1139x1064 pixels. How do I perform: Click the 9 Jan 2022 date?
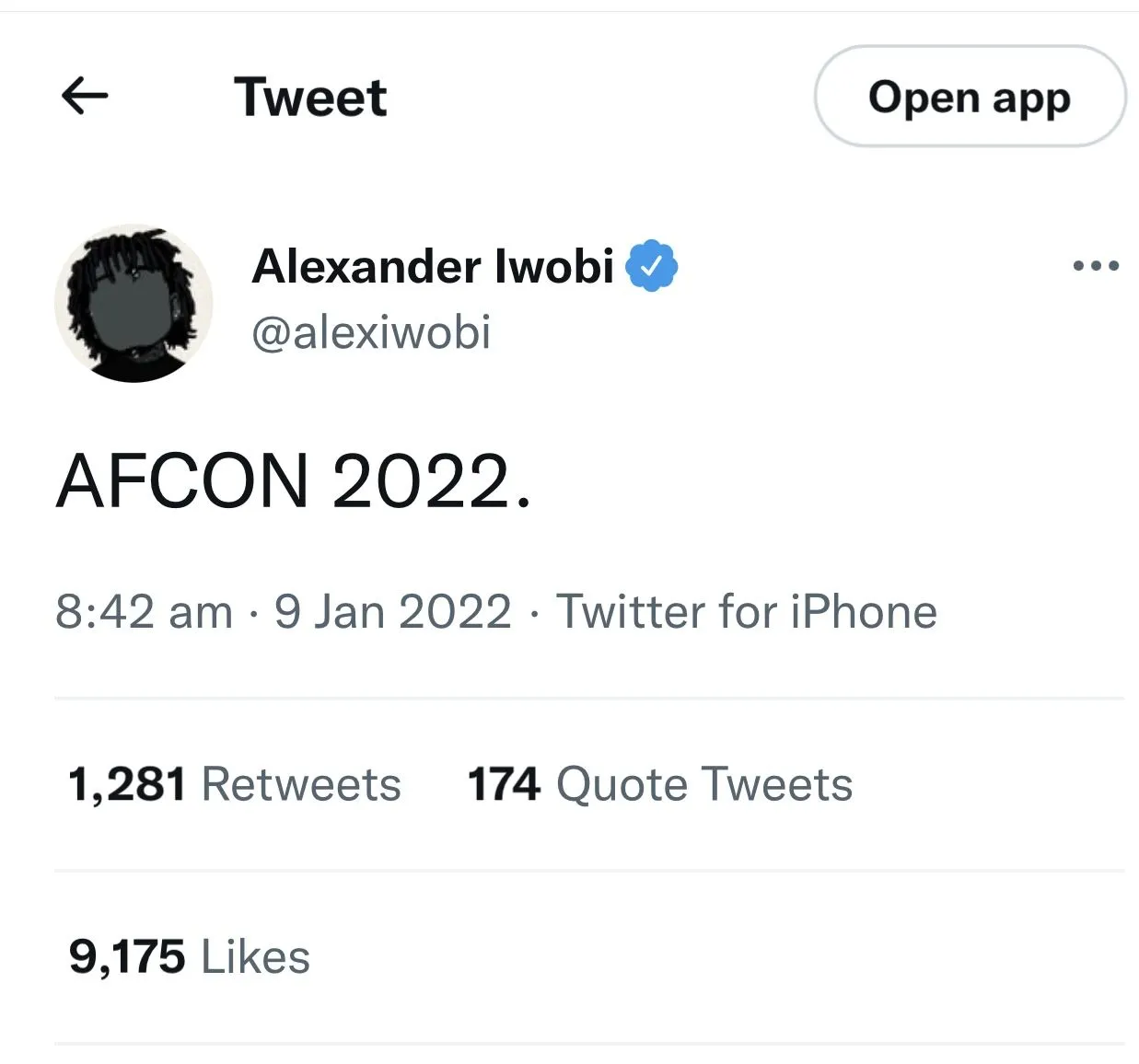click(x=393, y=612)
